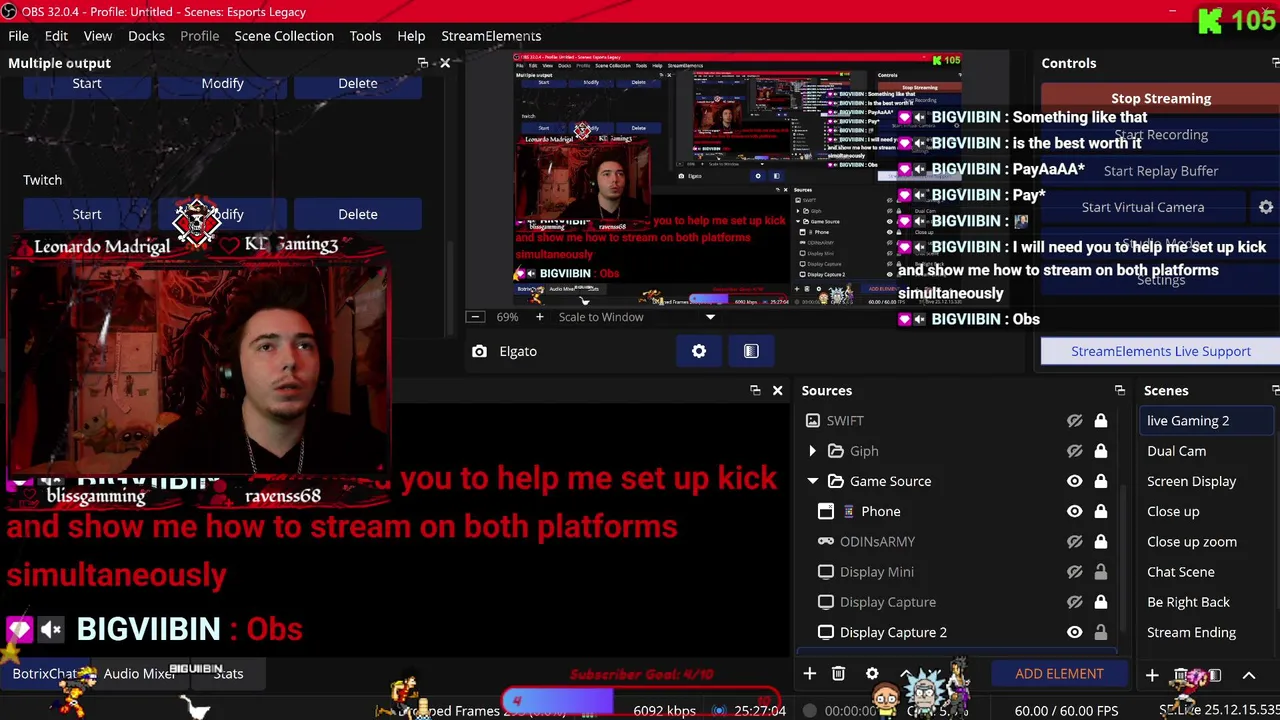The width and height of the screenshot is (1280, 720).
Task: Click the camera icon beside Elgato
Action: (480, 351)
